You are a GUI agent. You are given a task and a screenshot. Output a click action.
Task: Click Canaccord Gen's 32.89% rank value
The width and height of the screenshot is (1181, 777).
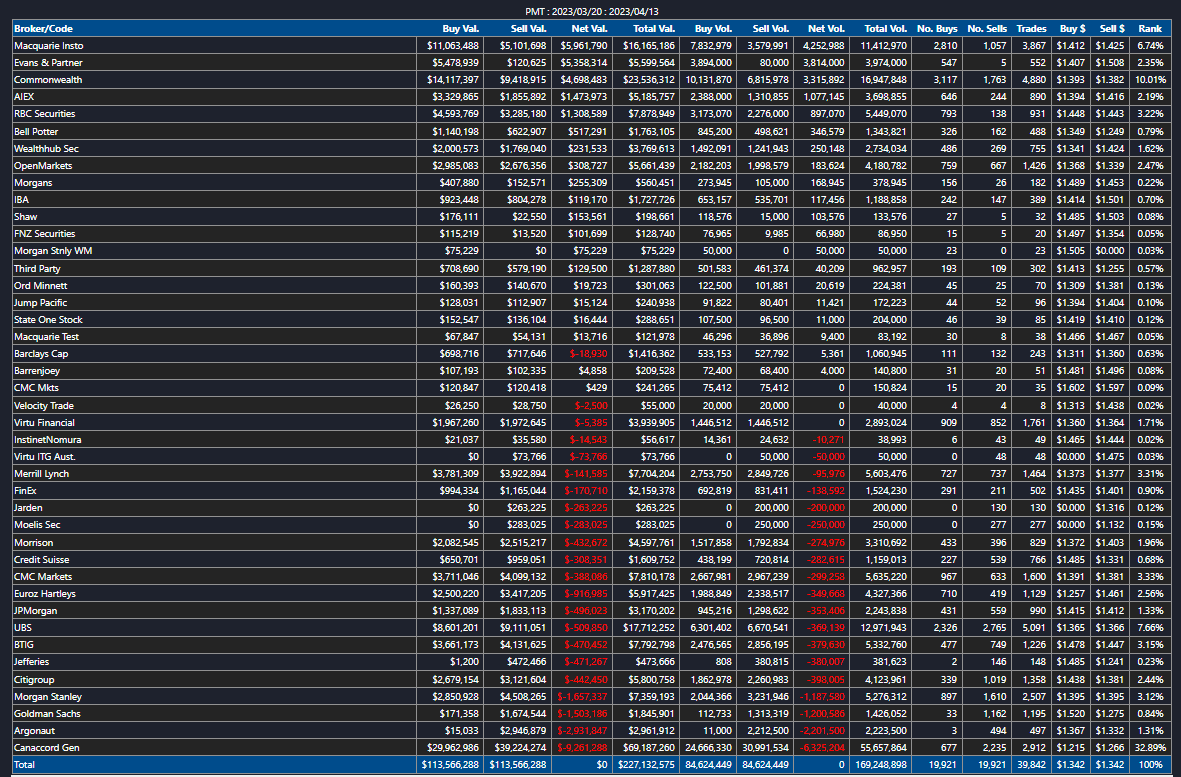tap(1151, 748)
